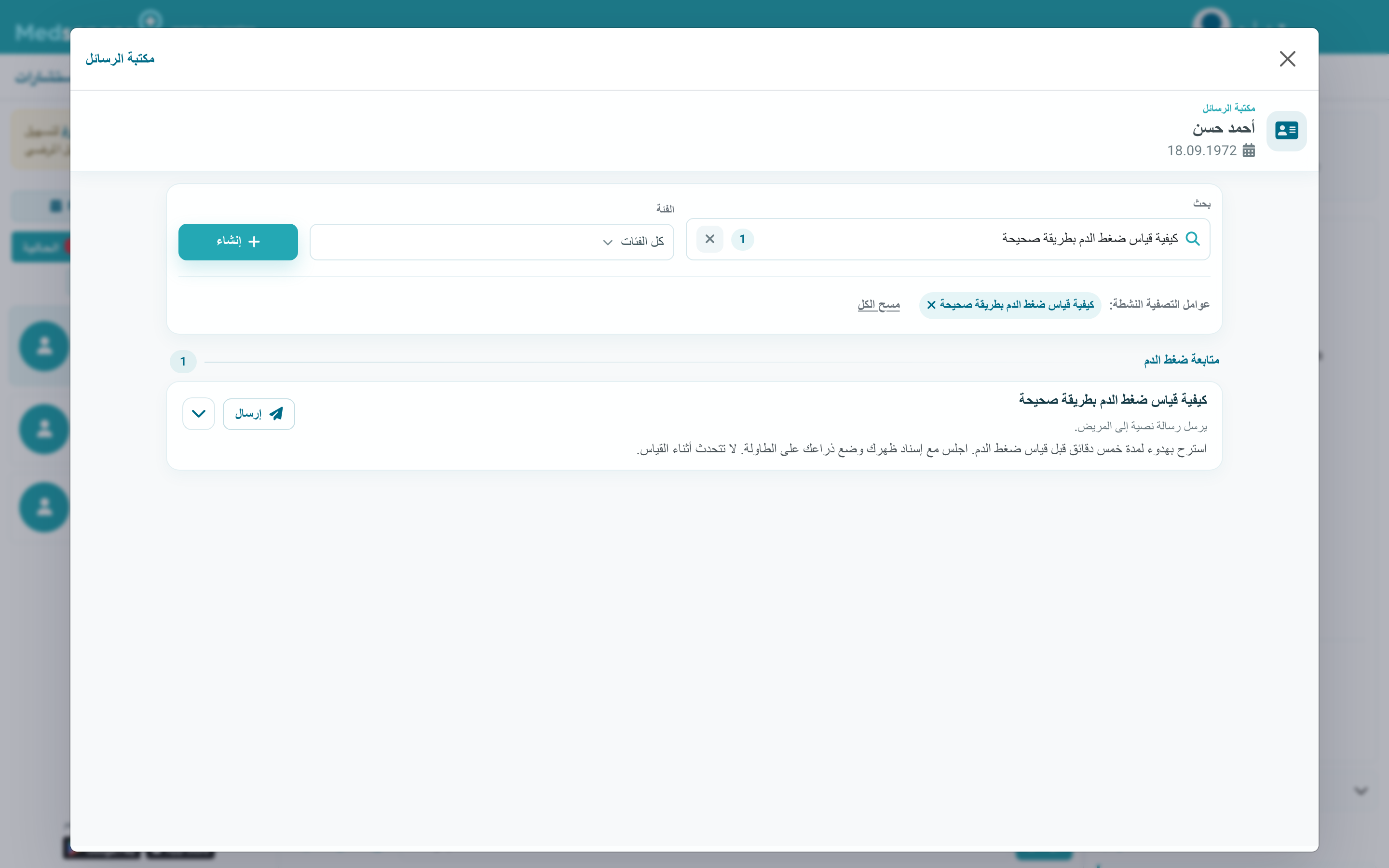Click the search input with blood pressure query

click(x=948, y=239)
